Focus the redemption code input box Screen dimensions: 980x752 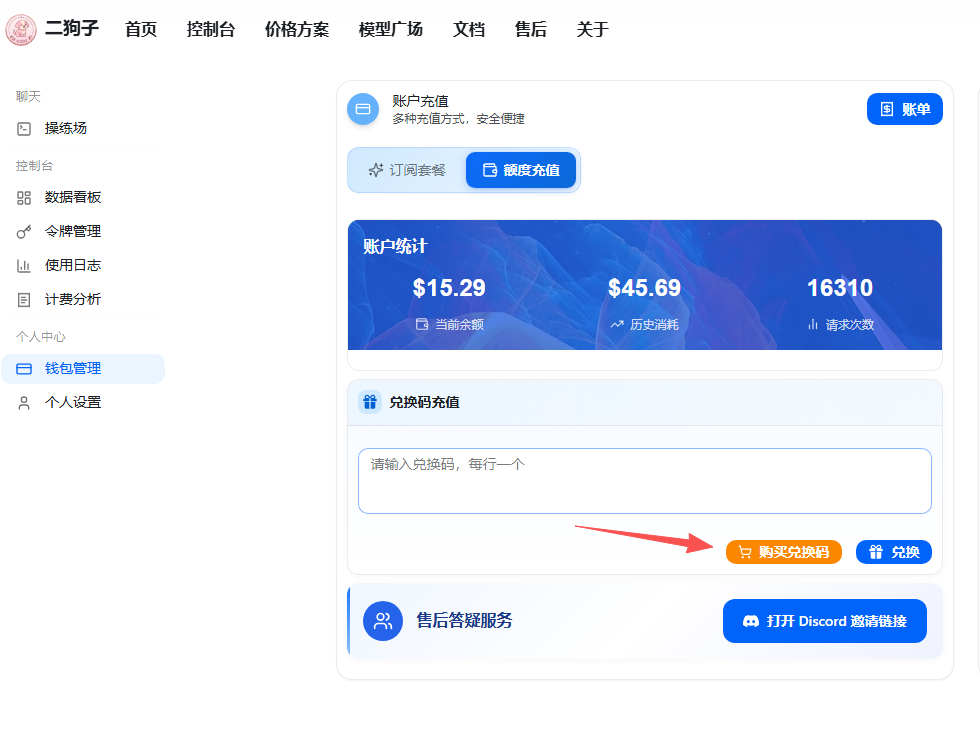[x=644, y=481]
